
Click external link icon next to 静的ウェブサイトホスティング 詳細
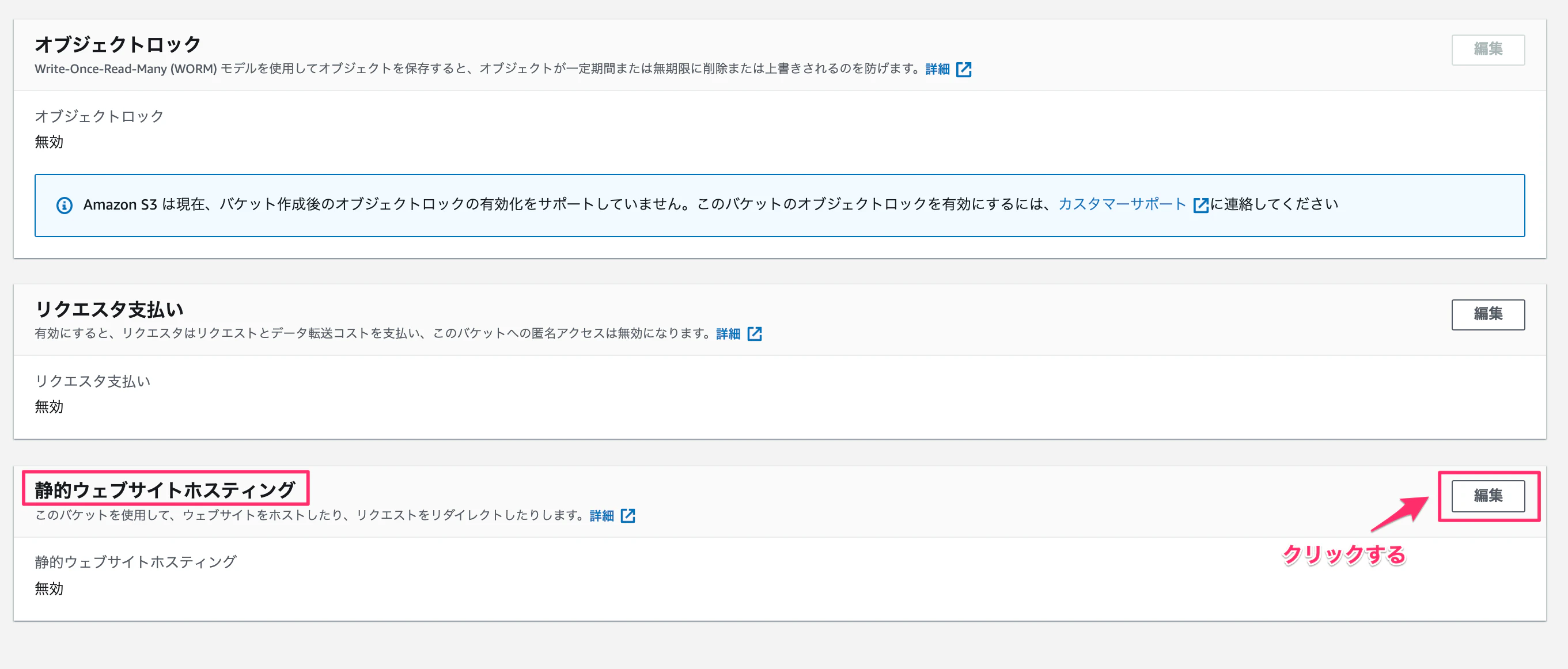click(627, 516)
